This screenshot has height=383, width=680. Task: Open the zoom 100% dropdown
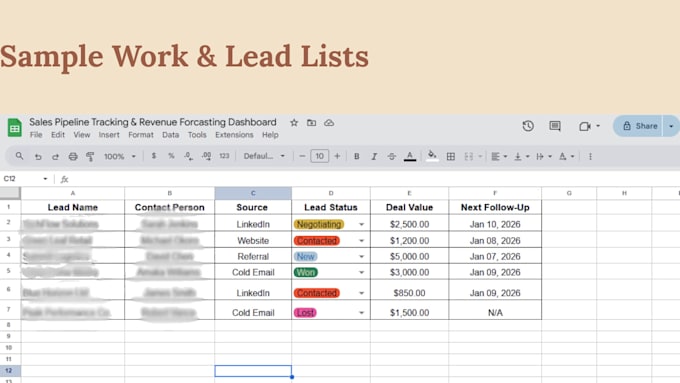pyautogui.click(x=120, y=157)
